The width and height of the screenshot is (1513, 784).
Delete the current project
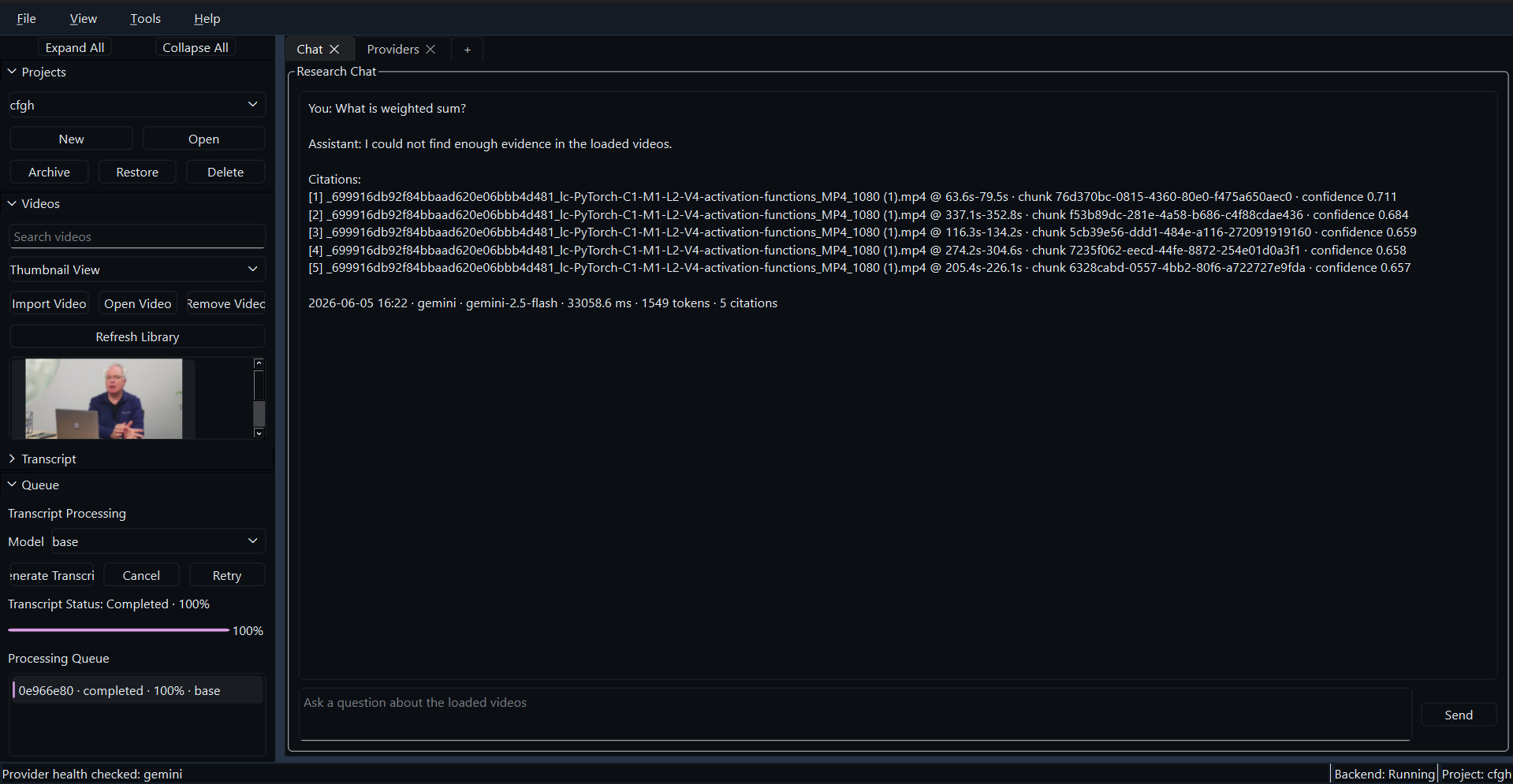(x=225, y=172)
